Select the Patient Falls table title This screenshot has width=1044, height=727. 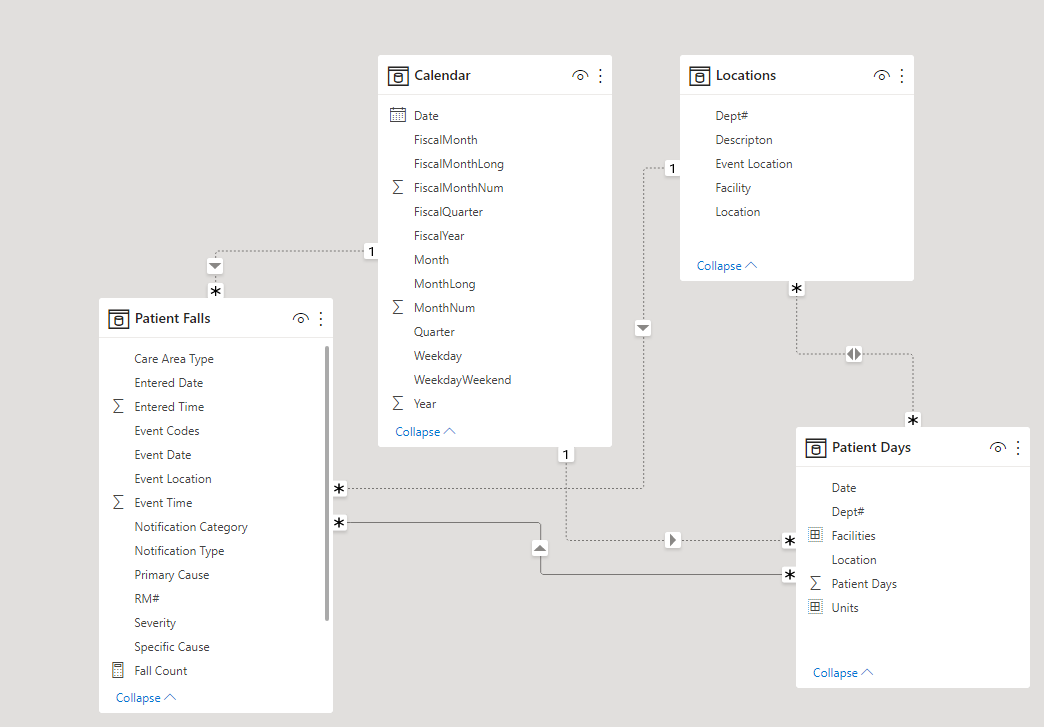172,319
